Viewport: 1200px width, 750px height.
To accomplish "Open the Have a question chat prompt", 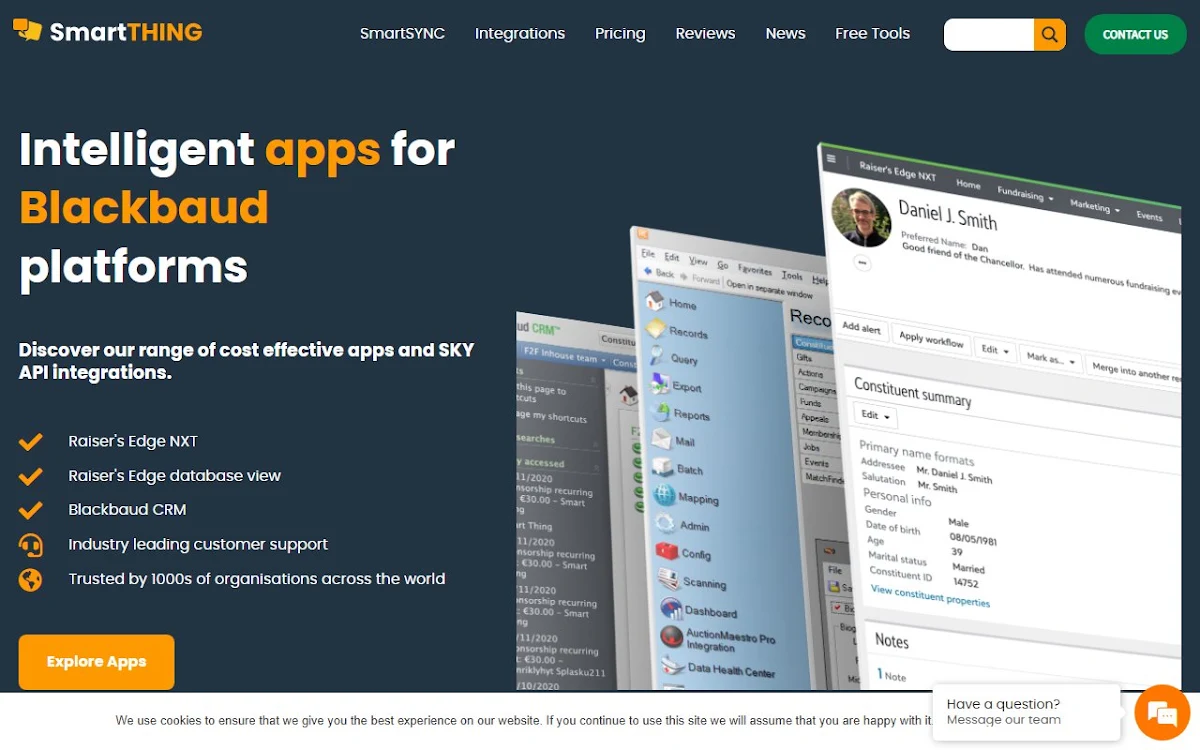I will (x=1025, y=711).
